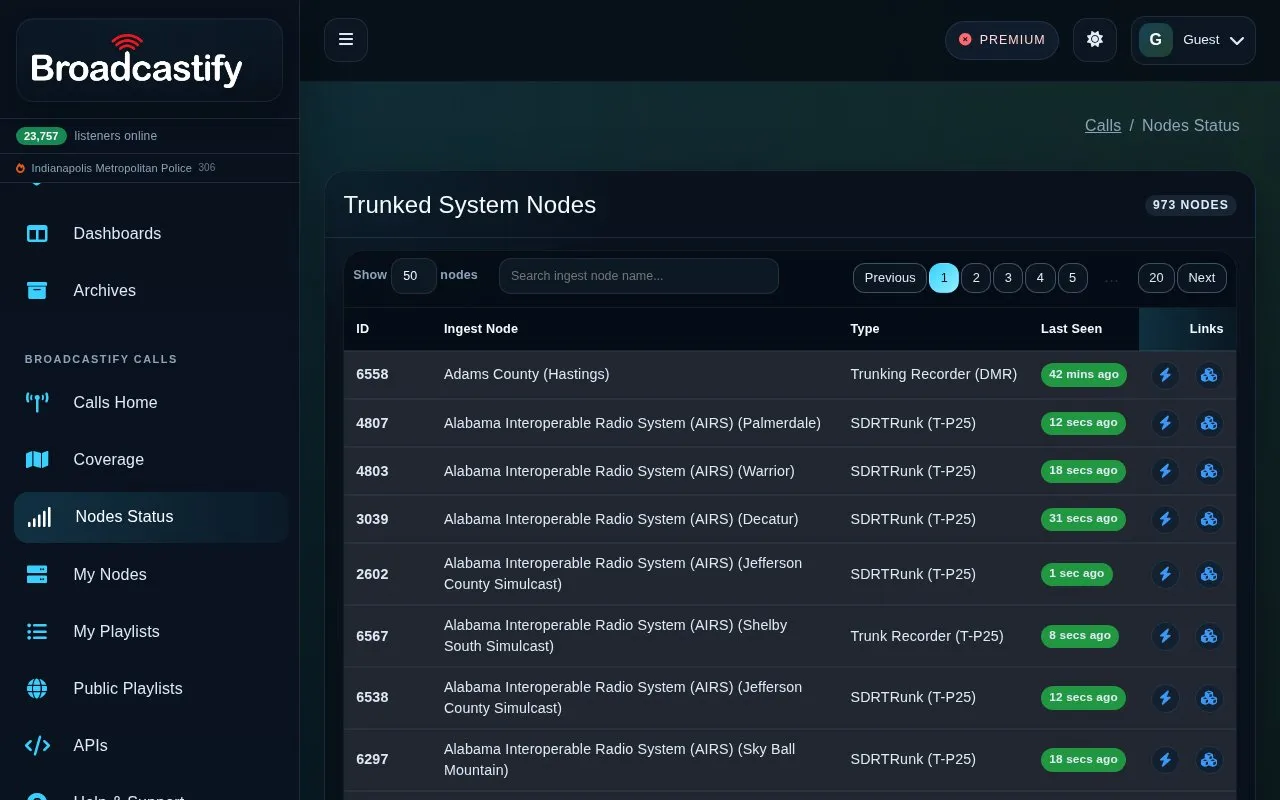
Task: Click the My Nodes server icon
Action: click(37, 574)
